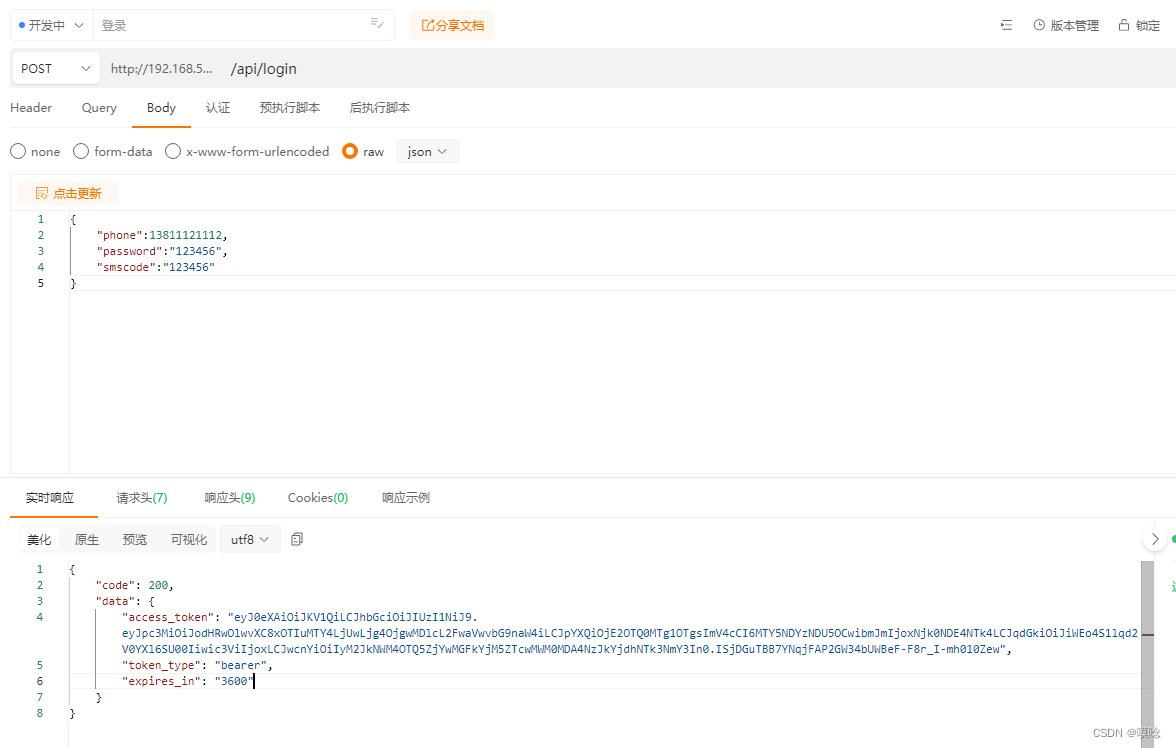
Task: Switch to the Header tab
Action: coord(31,108)
